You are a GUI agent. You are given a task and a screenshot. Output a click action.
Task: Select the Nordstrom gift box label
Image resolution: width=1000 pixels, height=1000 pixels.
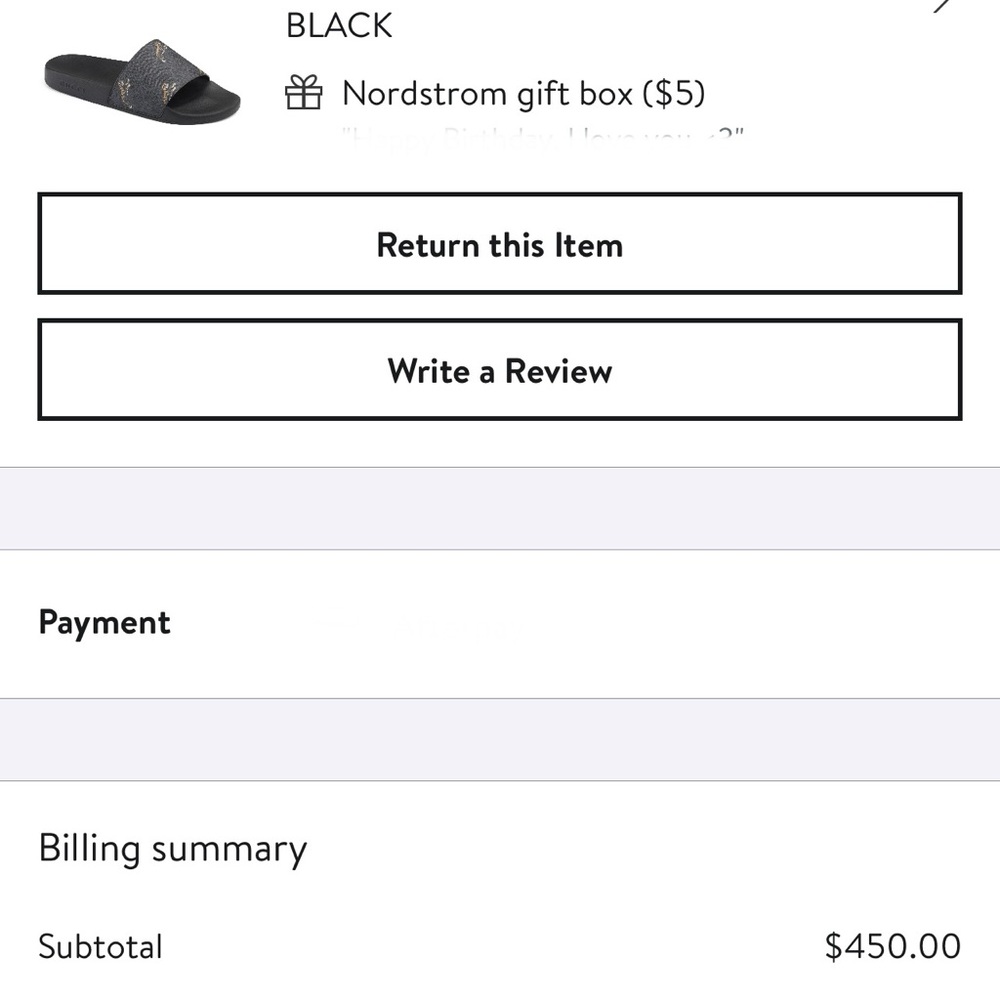487,94
